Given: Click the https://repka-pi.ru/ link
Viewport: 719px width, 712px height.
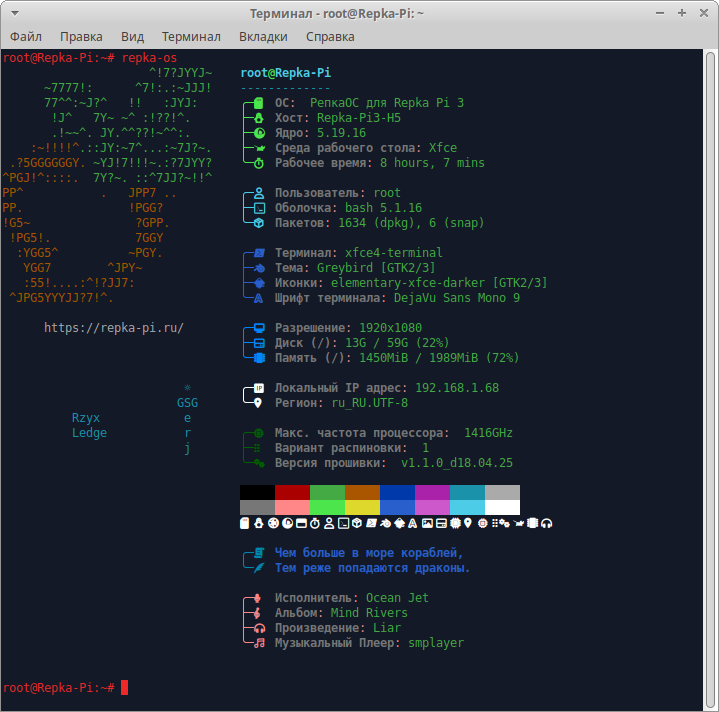Looking at the screenshot, I should coord(114,328).
